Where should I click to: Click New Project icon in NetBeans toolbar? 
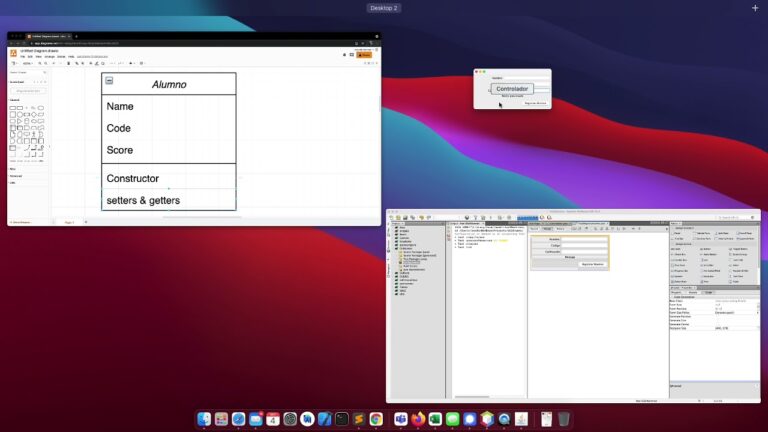398,217
